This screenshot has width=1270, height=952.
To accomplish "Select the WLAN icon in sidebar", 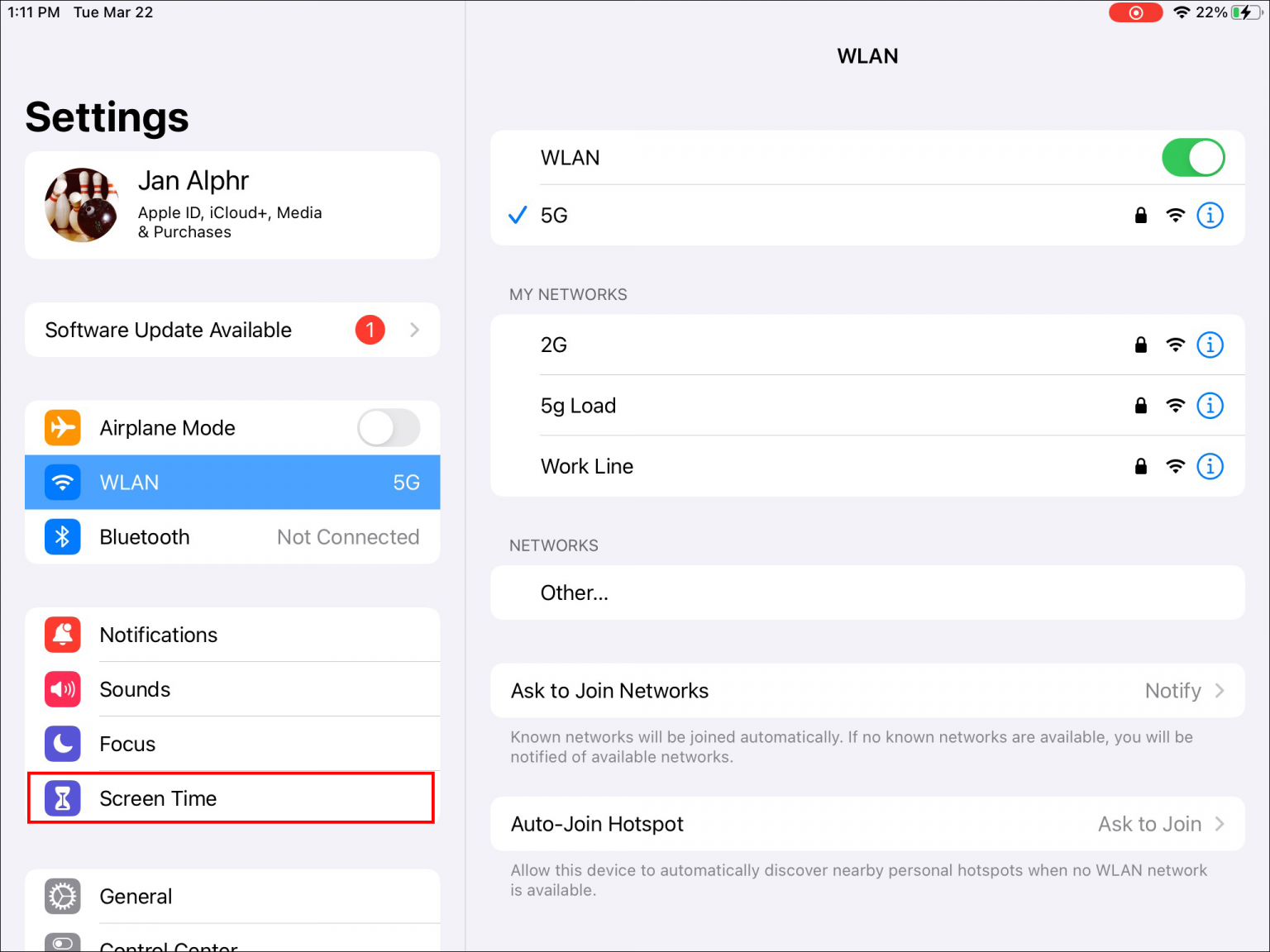I will (x=62, y=482).
